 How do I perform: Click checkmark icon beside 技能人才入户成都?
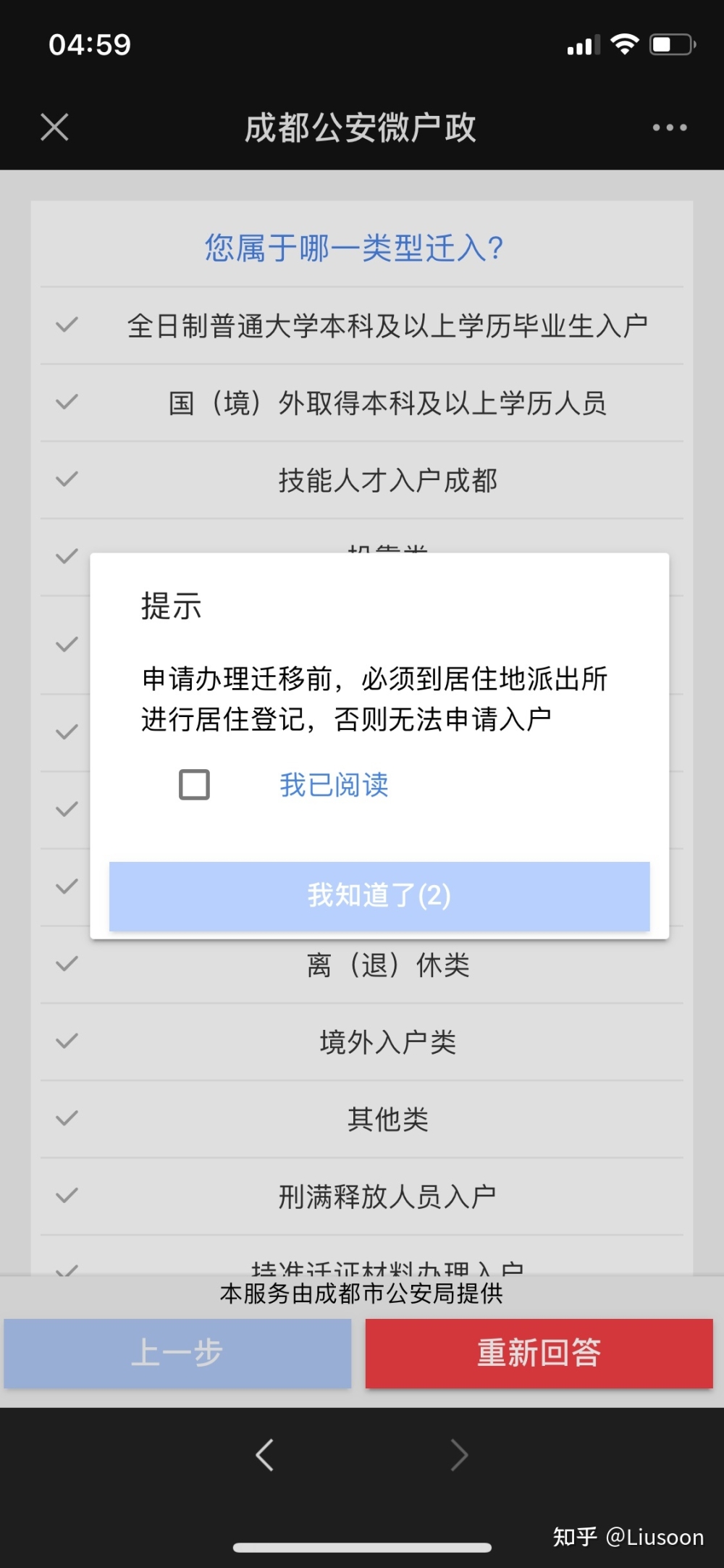[67, 479]
